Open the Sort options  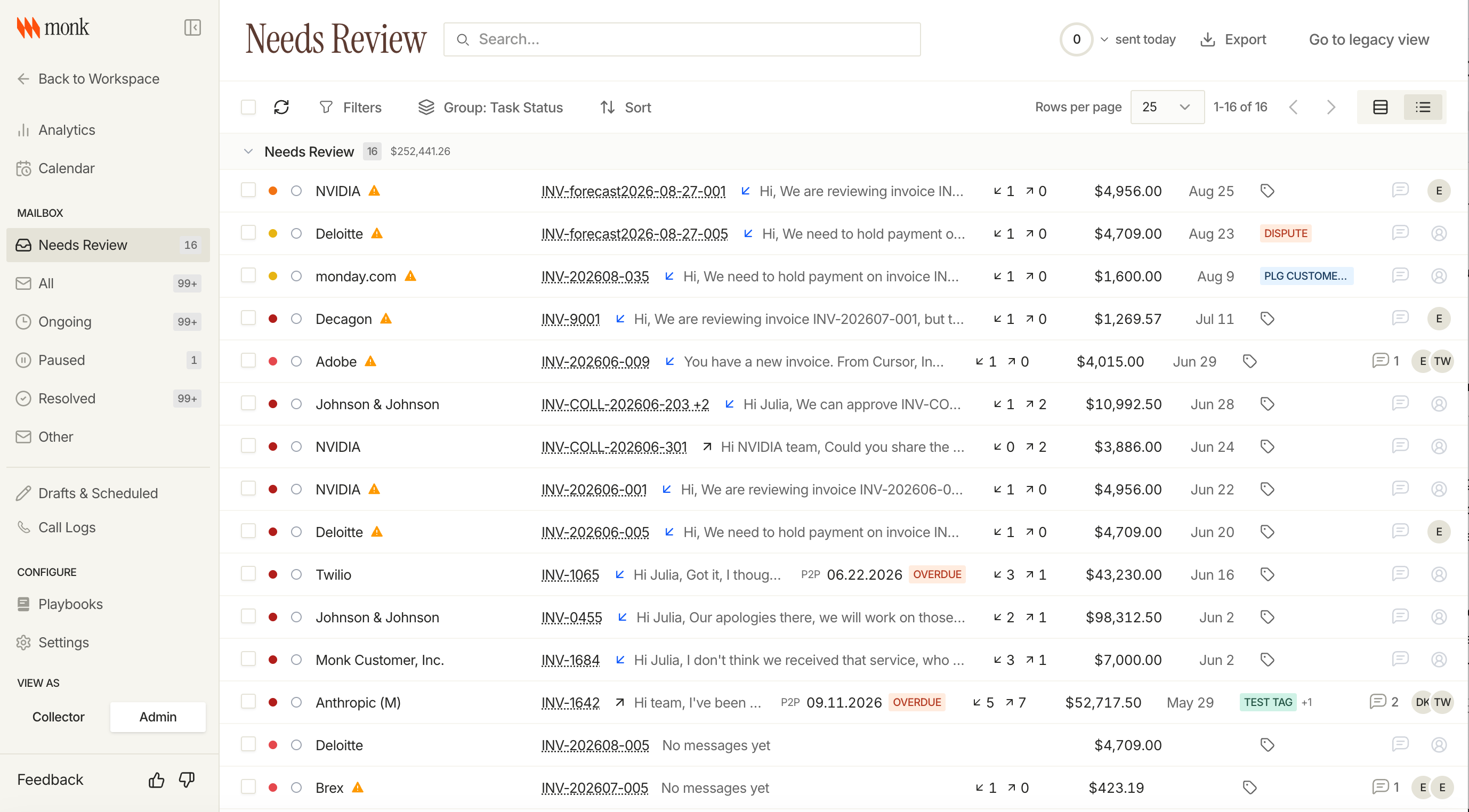pos(625,107)
